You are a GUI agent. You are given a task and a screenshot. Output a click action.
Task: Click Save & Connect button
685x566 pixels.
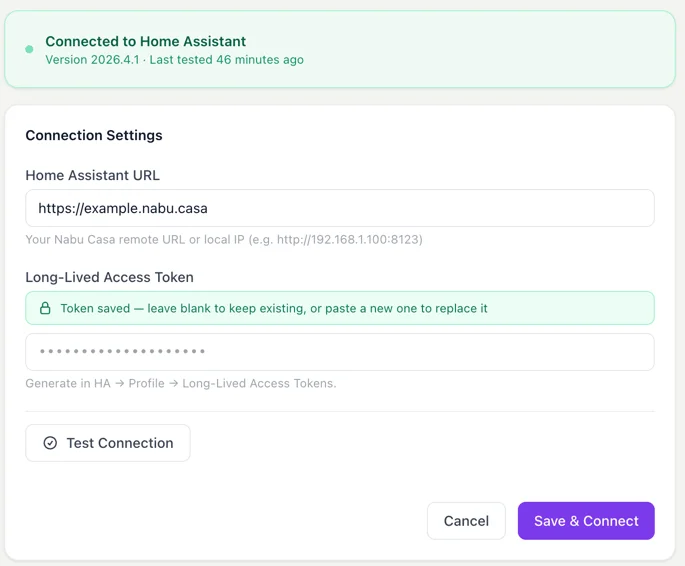click(586, 521)
